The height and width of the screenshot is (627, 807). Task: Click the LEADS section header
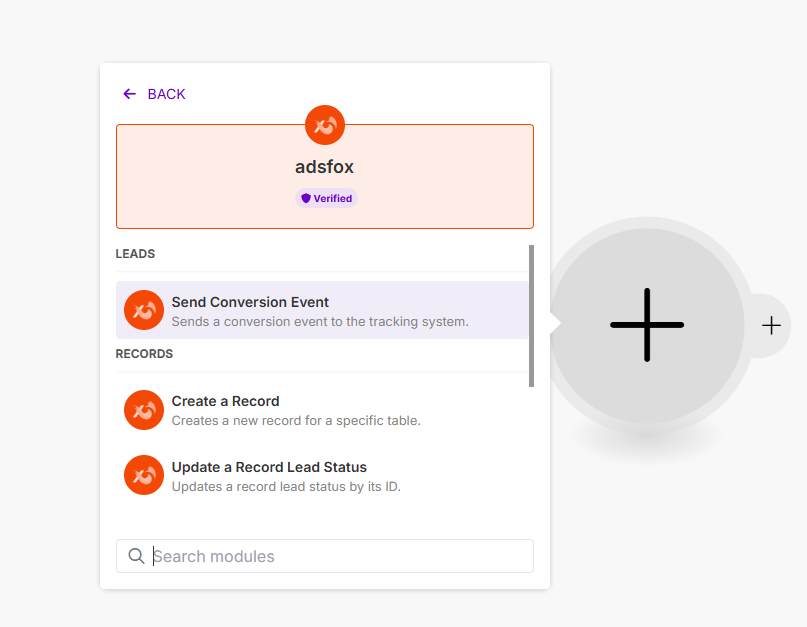coord(135,254)
